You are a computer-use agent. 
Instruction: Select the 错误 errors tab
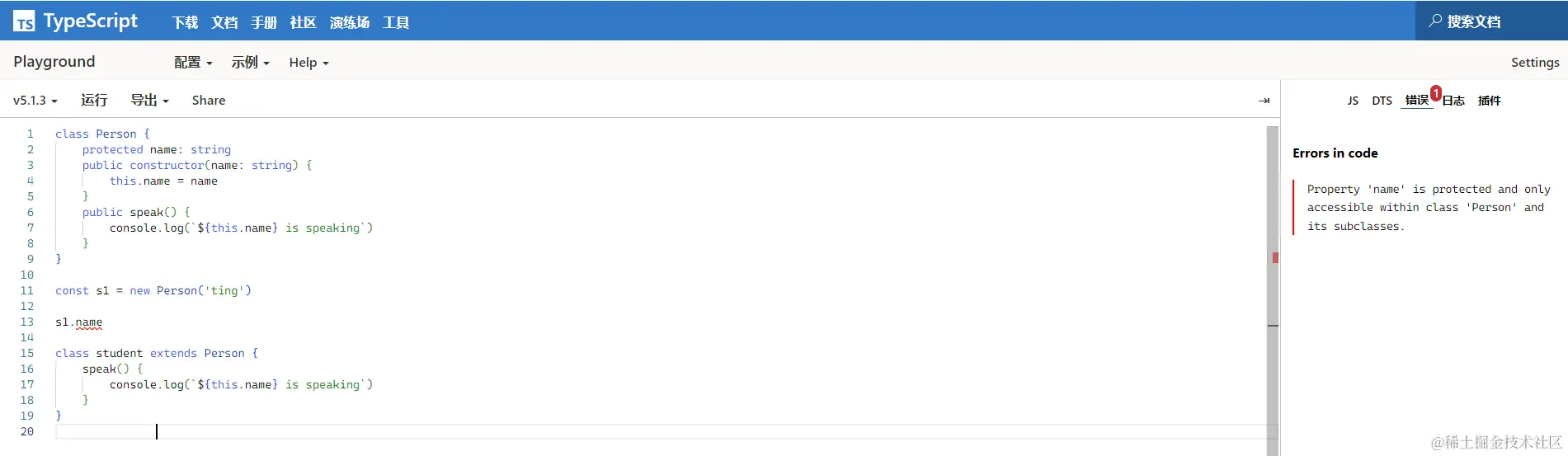(x=1416, y=101)
